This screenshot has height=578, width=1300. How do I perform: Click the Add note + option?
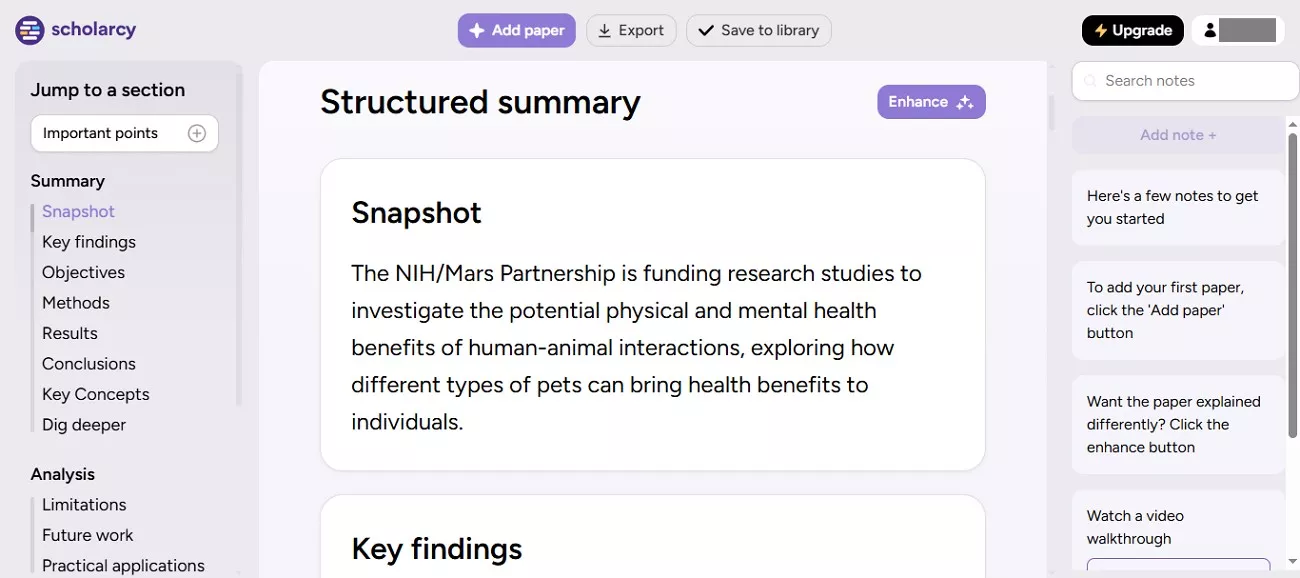pyautogui.click(x=1177, y=134)
